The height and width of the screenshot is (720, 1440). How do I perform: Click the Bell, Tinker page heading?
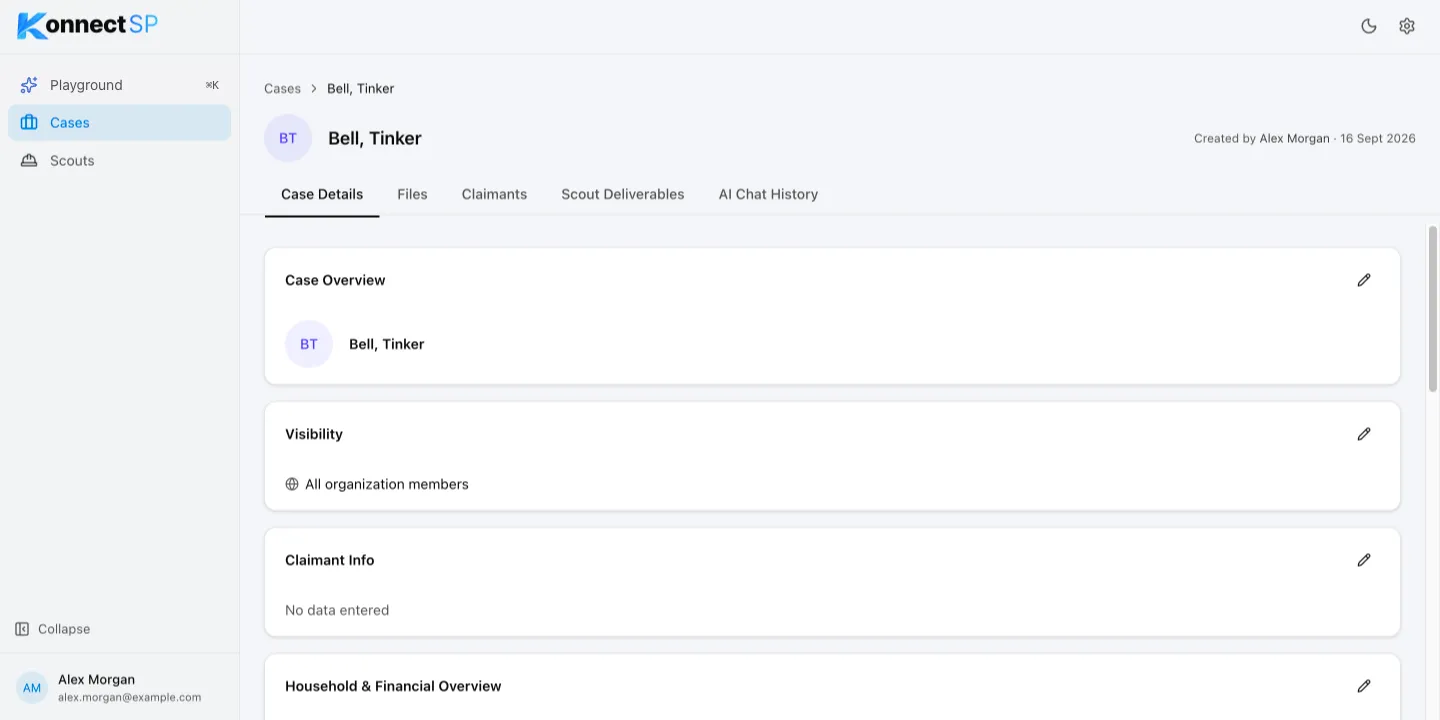375,138
